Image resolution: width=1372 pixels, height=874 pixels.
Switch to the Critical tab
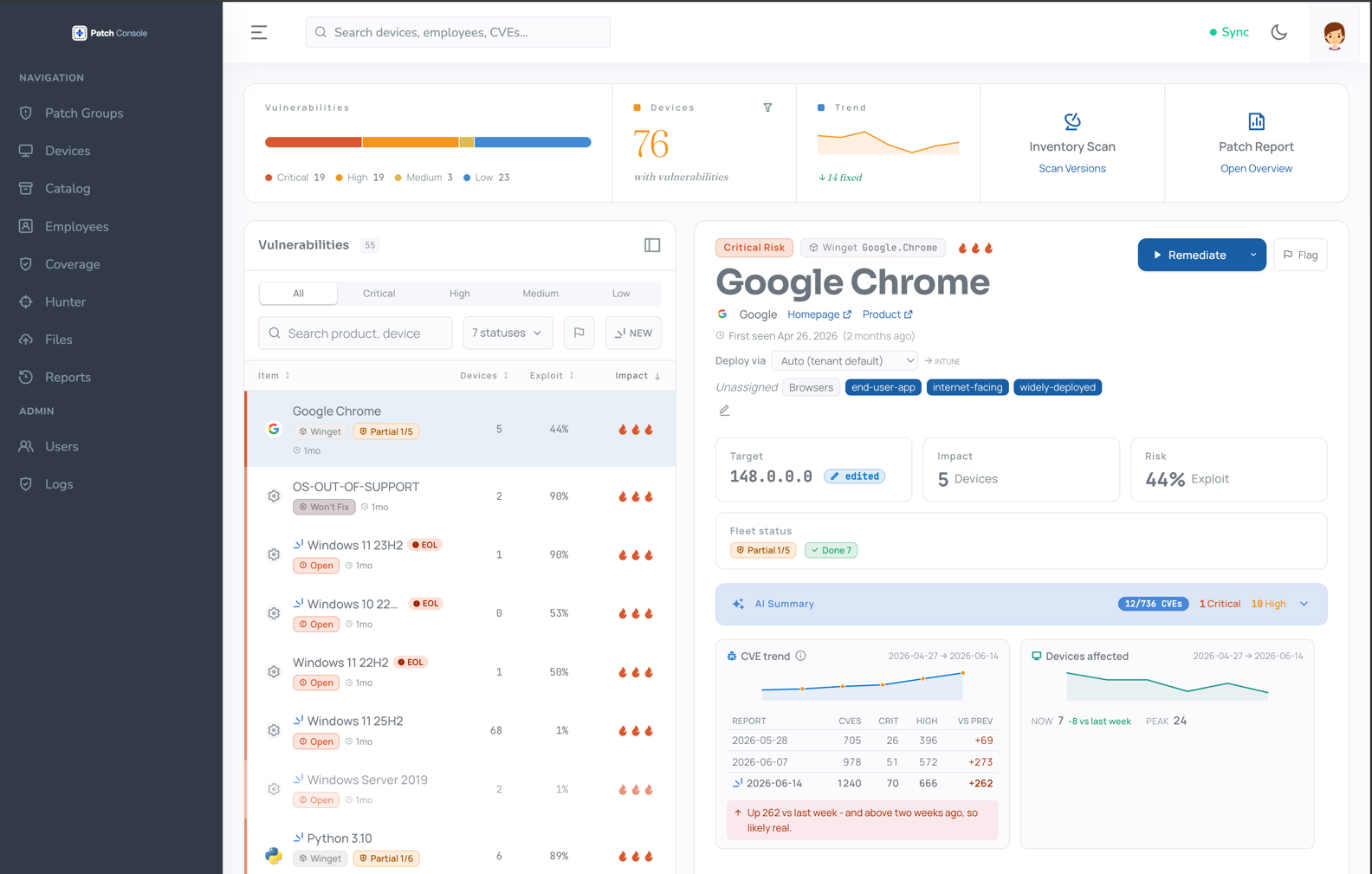point(379,294)
